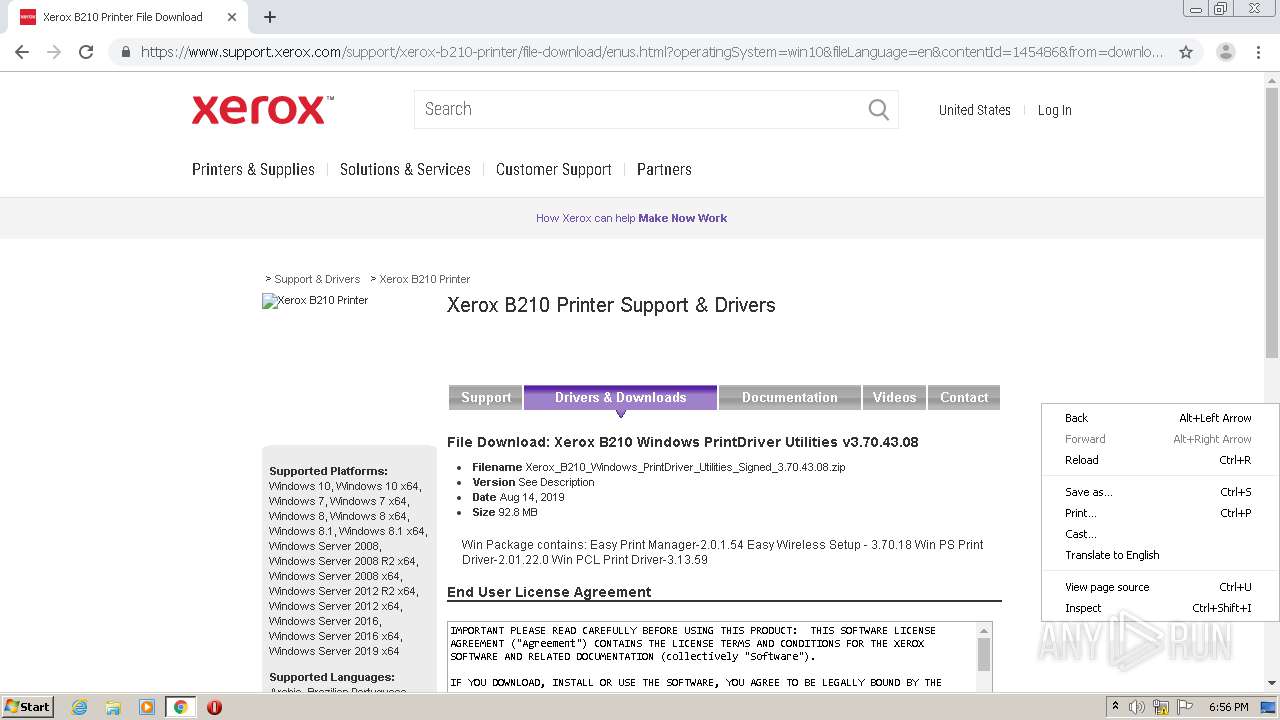Open Chrome's three-dot menu
This screenshot has width=1280, height=720.
1258,52
